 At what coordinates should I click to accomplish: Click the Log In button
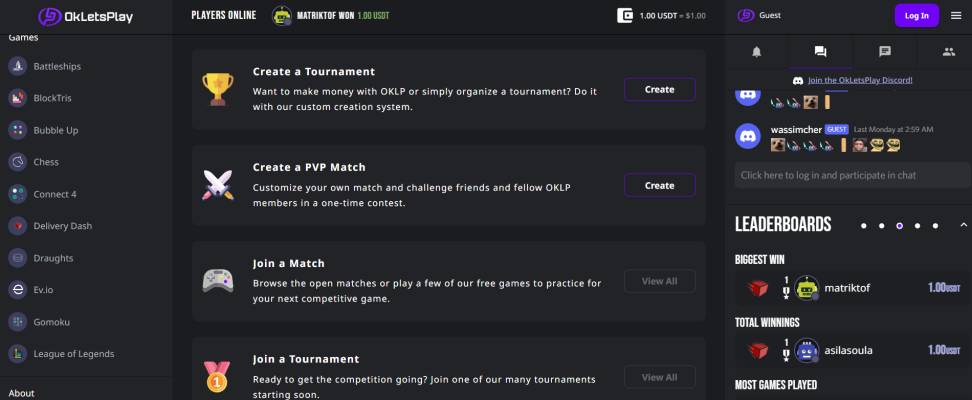pyautogui.click(x=917, y=16)
